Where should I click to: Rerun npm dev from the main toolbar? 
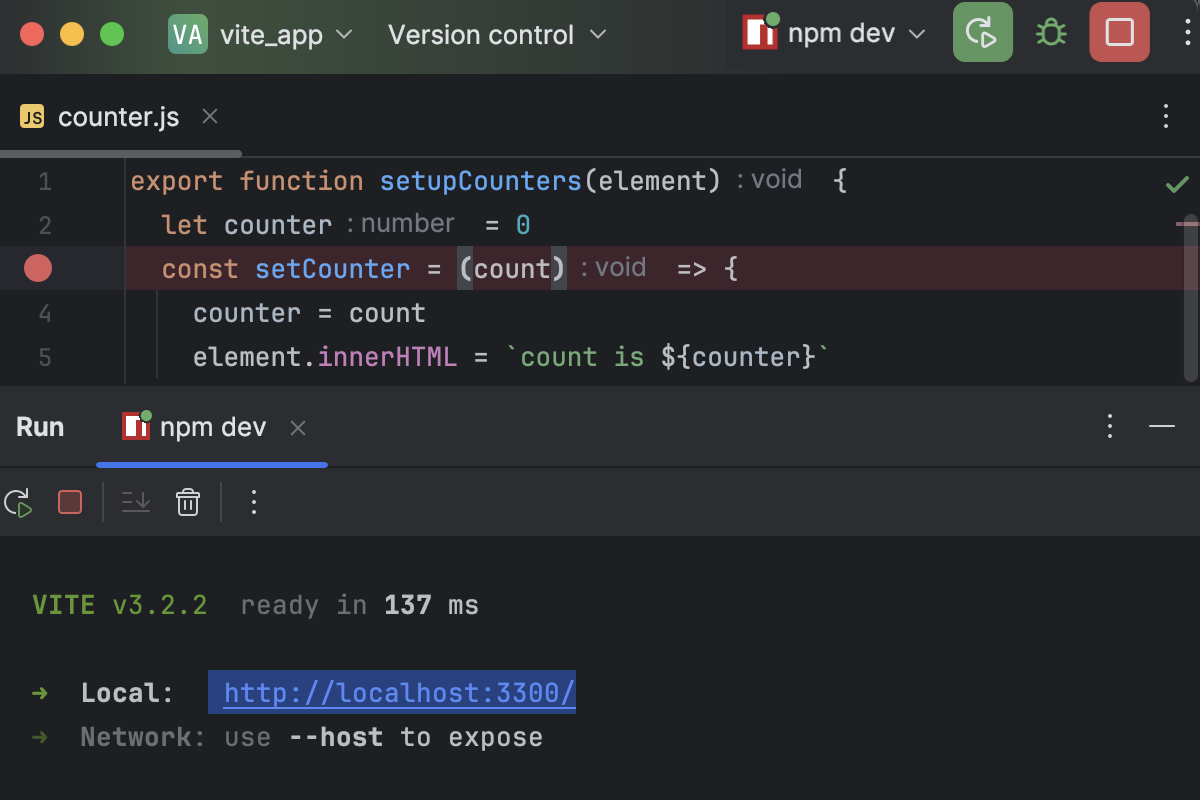pyautogui.click(x=982, y=32)
